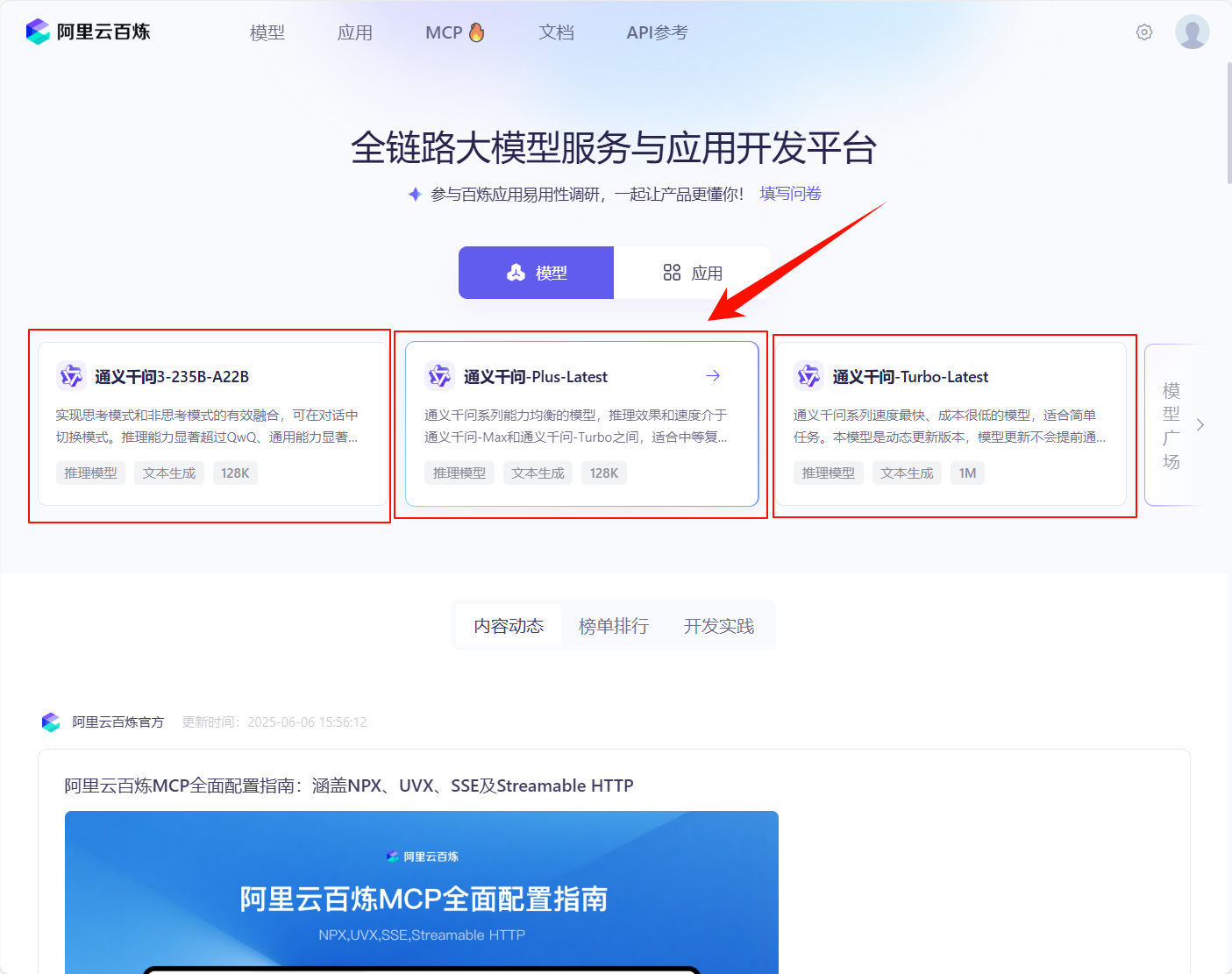The height and width of the screenshot is (974, 1232).
Task: Click the 128K tag on 通义千问3-235B-A22B card
Action: click(235, 473)
